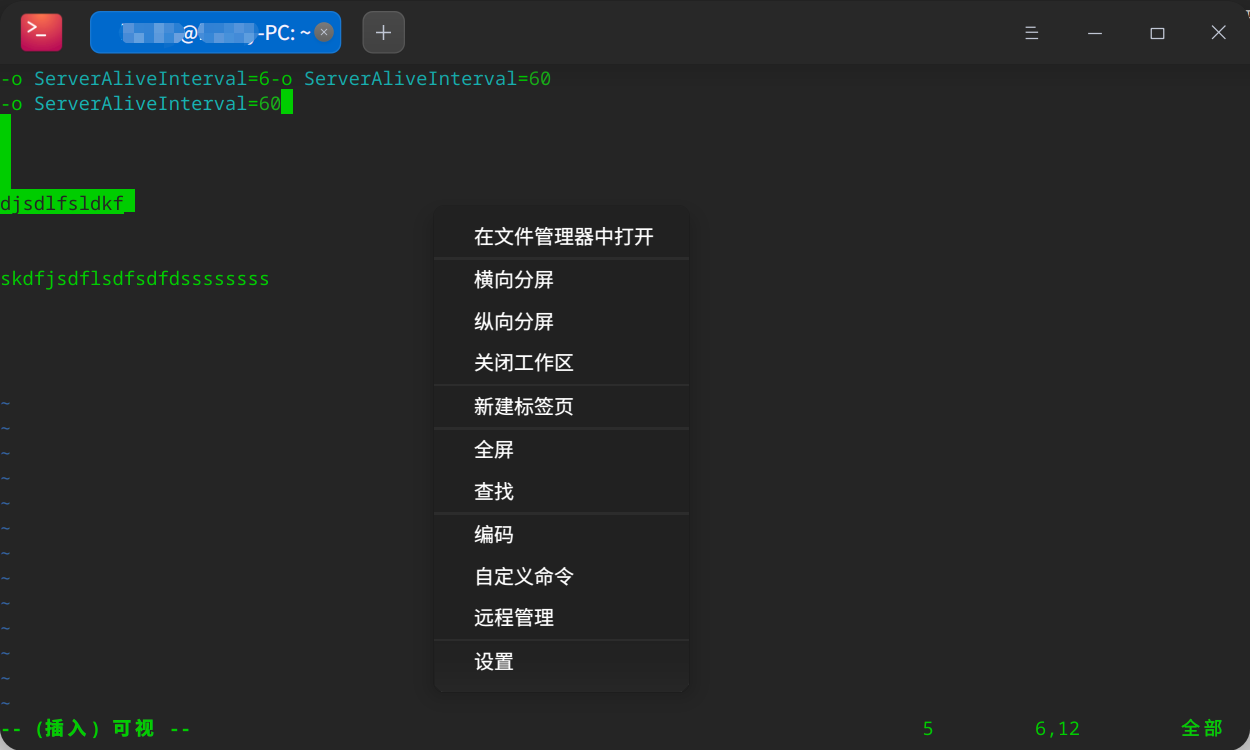Image resolution: width=1250 pixels, height=750 pixels.
Task: Open 远程管理 remote management
Action: coord(562,618)
